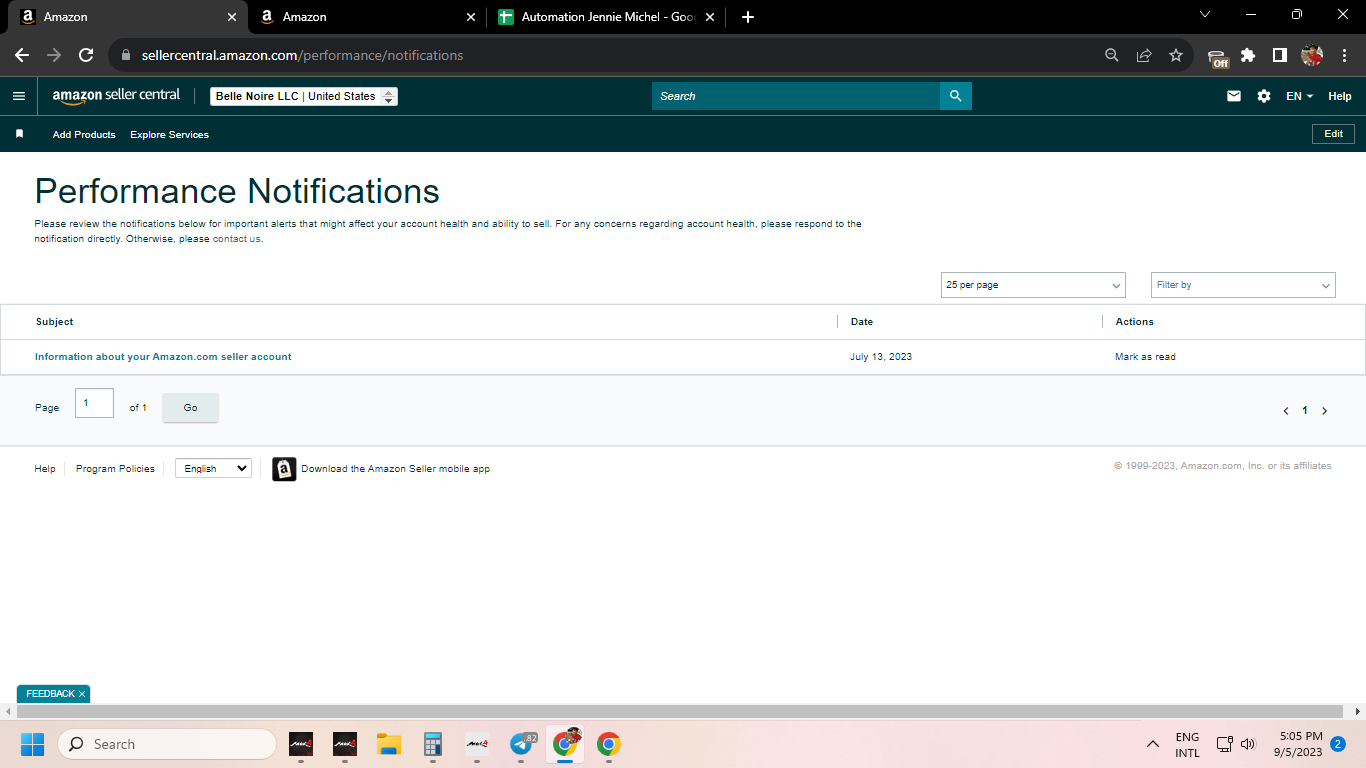Image resolution: width=1366 pixels, height=768 pixels.
Task: Open the taskbar clock and date
Action: point(1298,744)
